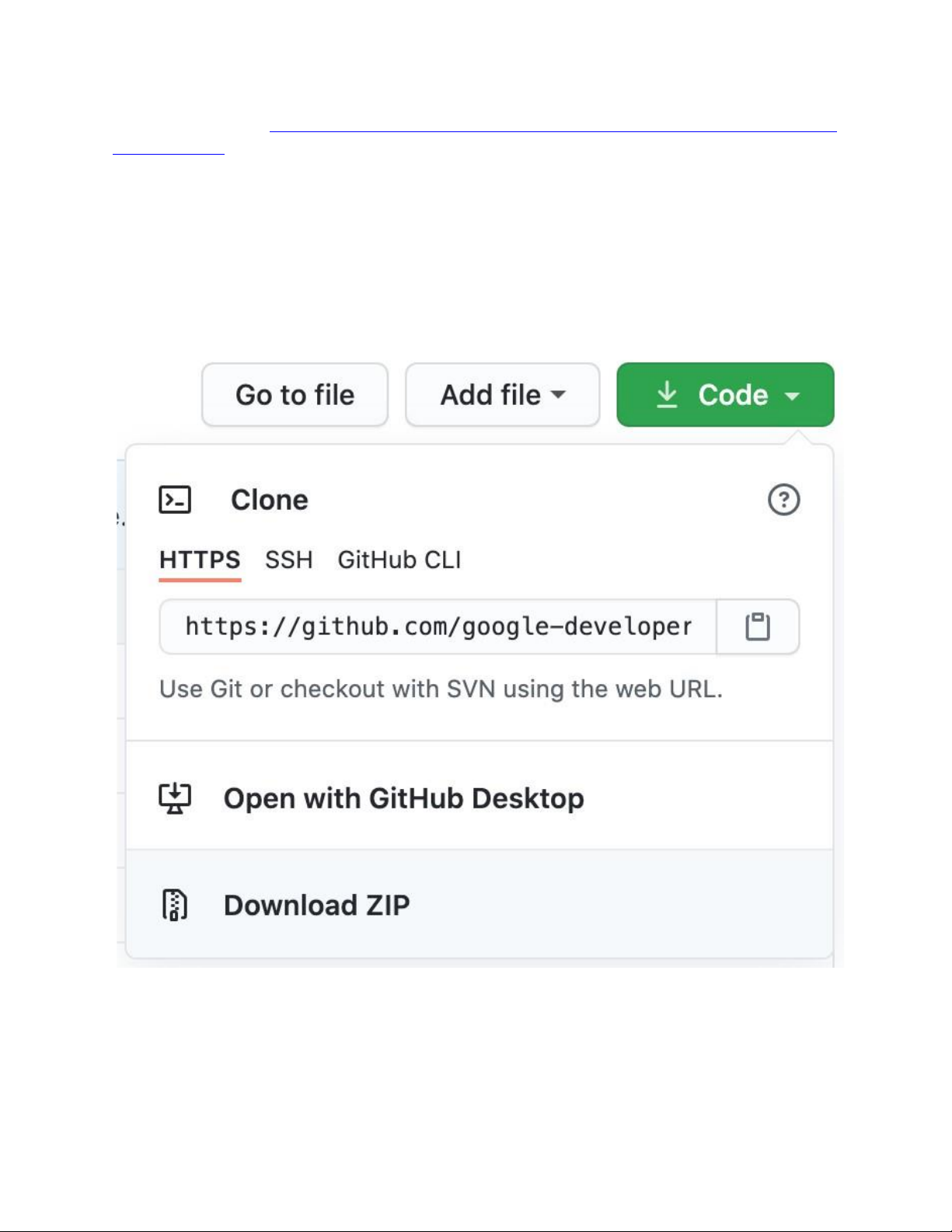Switch to the GitHub CLI tab
Viewport: 952px width, 1232px height.
399,560
